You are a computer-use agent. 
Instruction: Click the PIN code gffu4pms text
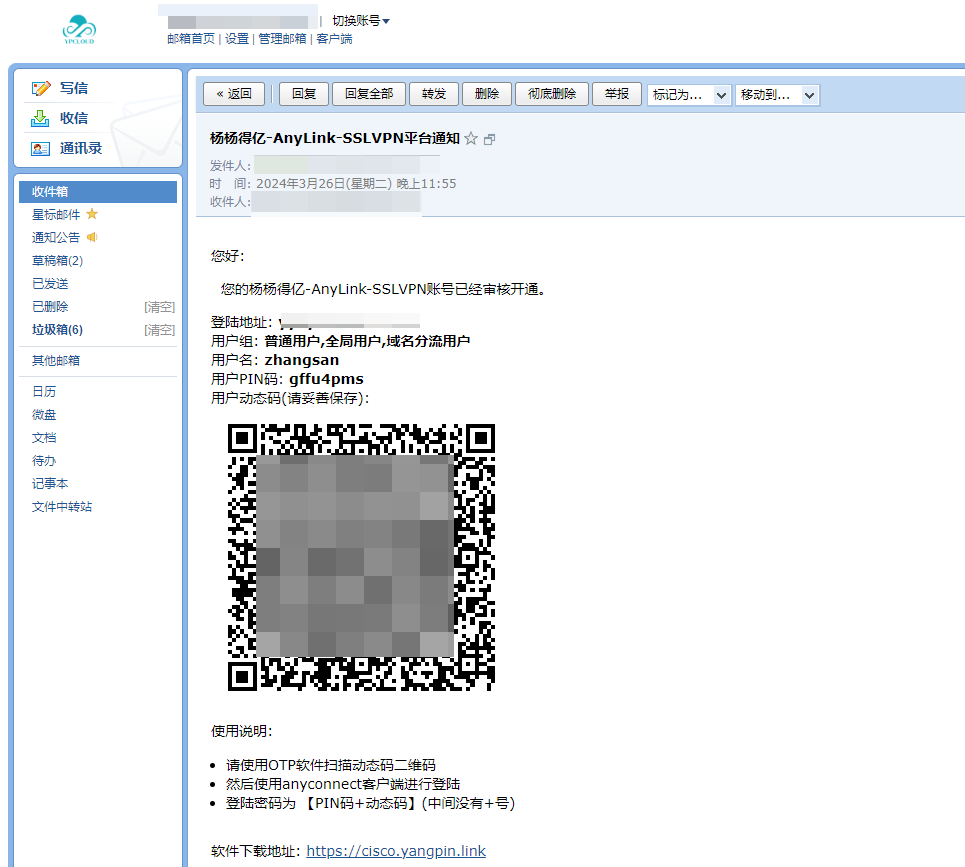[x=326, y=379]
